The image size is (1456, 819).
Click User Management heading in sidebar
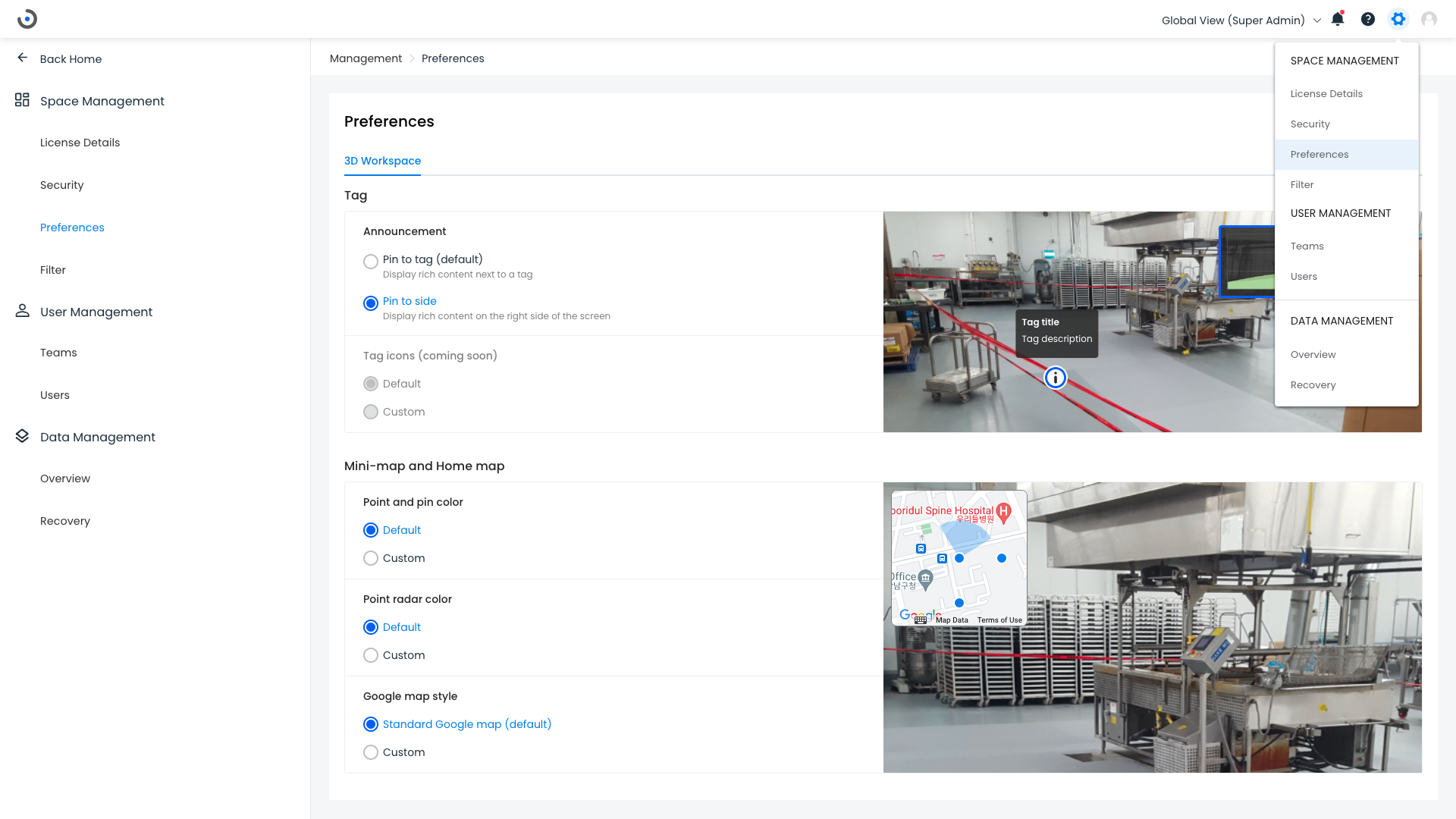click(96, 312)
